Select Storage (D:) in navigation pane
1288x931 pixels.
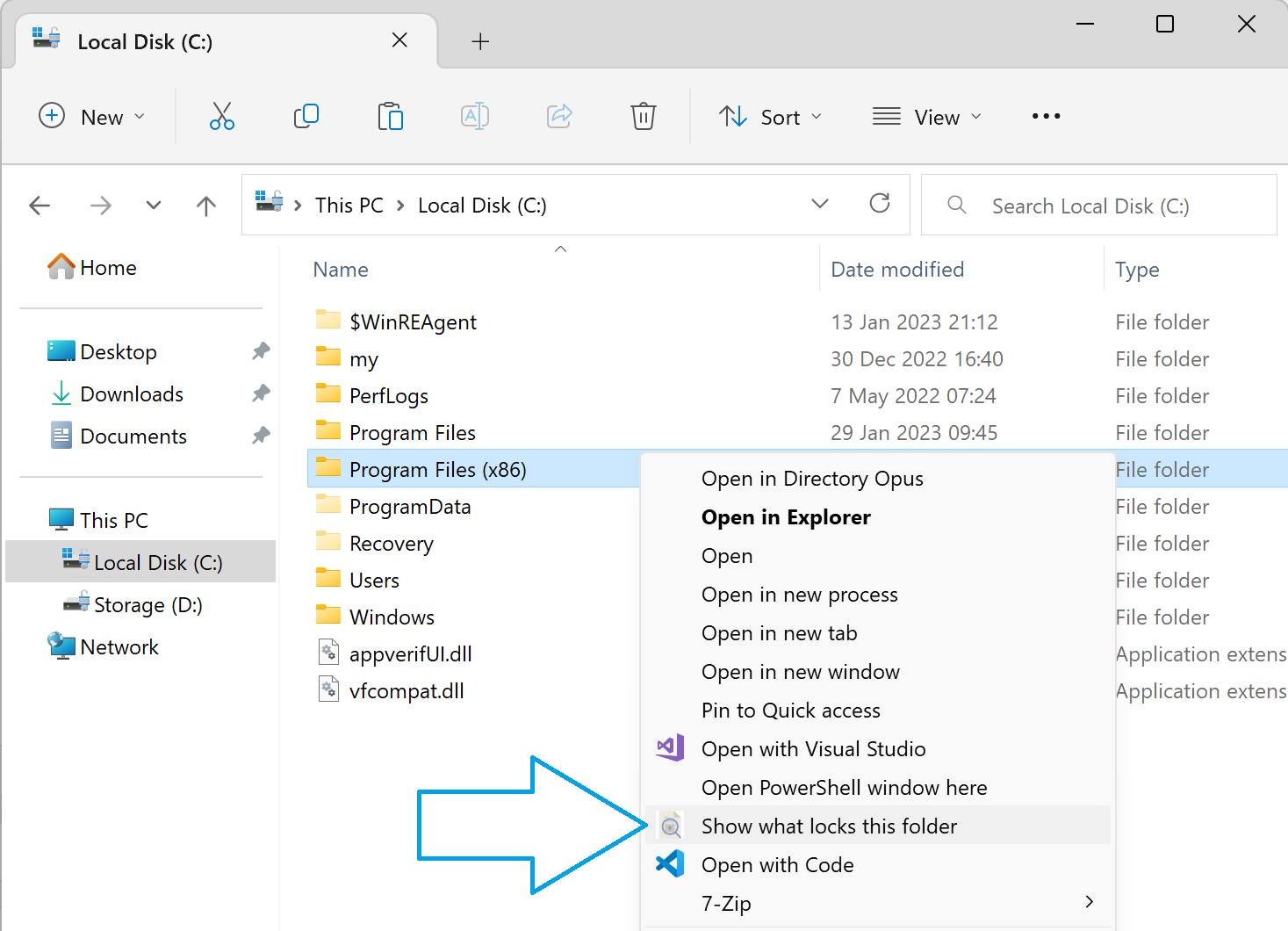140,604
